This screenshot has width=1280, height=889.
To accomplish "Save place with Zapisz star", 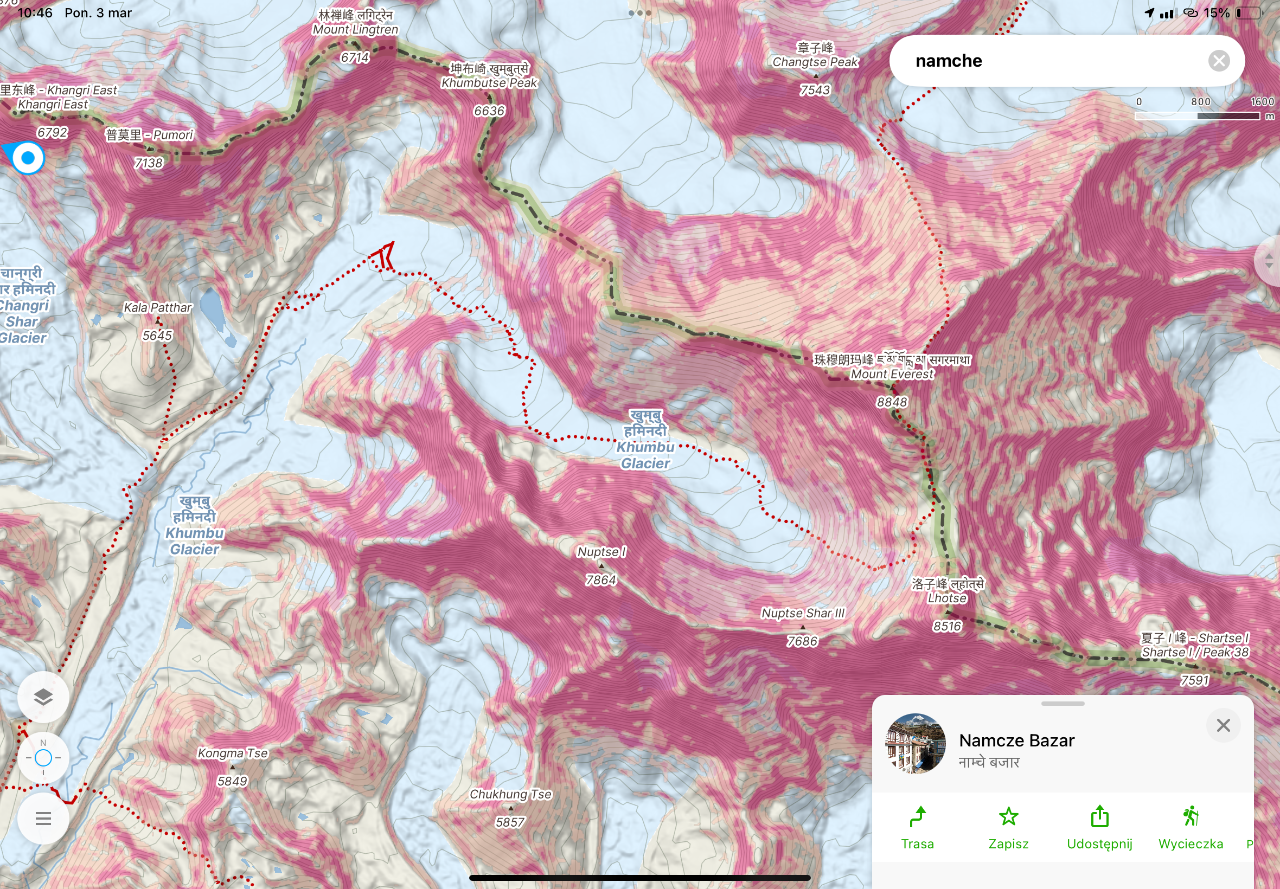I will (x=1008, y=828).
